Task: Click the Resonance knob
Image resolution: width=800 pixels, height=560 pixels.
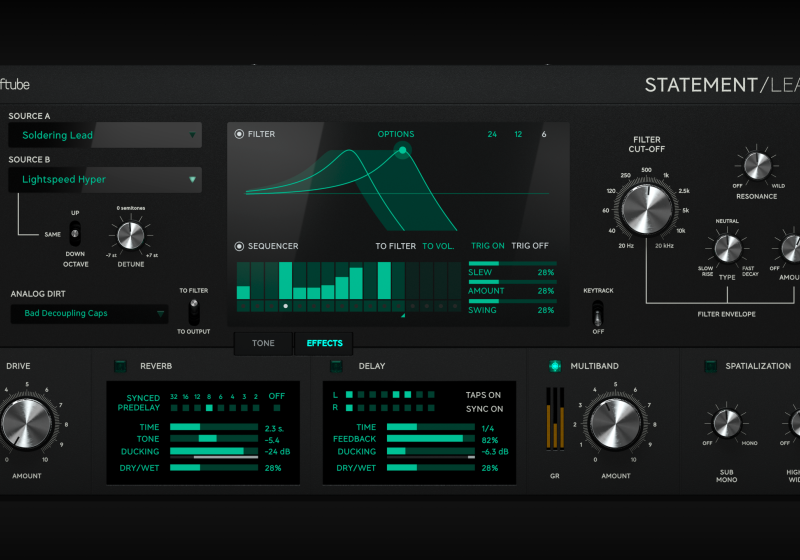Action: (756, 165)
